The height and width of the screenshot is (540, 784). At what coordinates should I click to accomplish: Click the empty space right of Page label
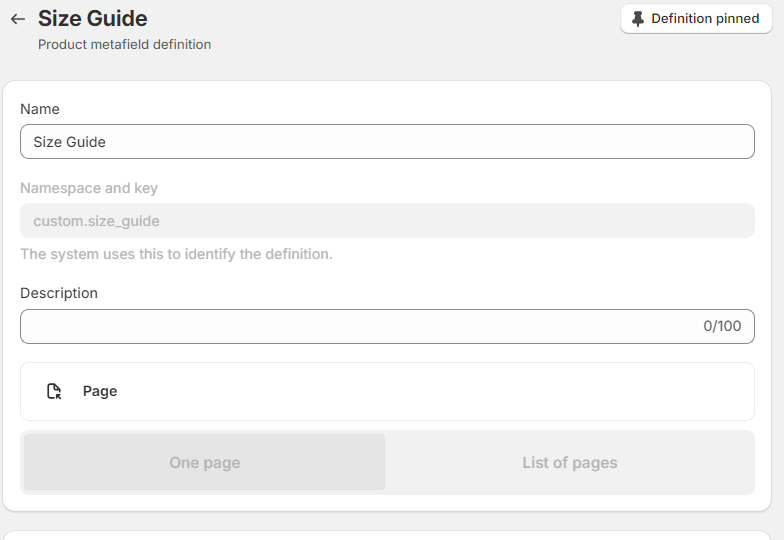430,391
